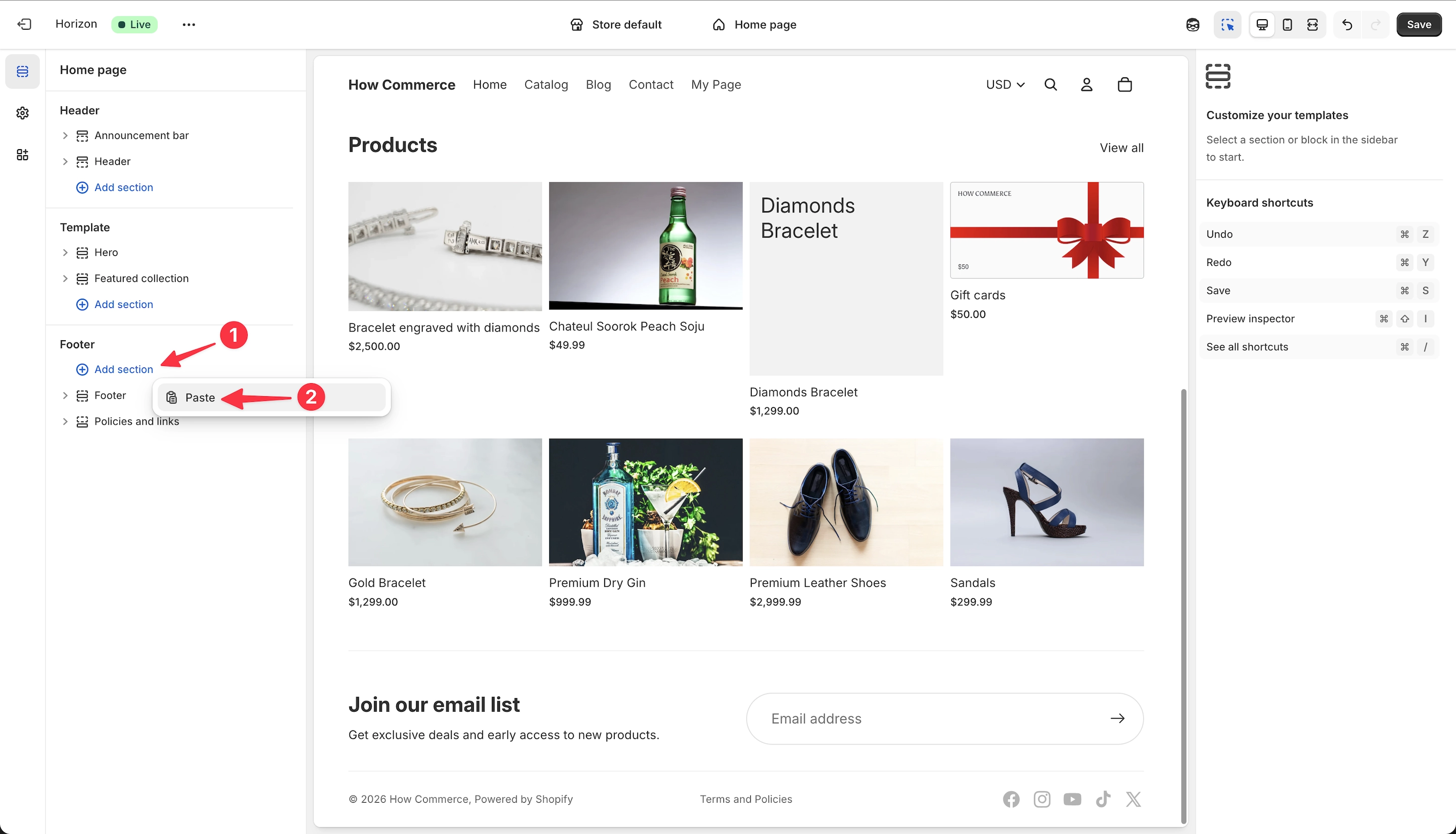
Task: Click the Undo arrow icon
Action: pyautogui.click(x=1347, y=25)
